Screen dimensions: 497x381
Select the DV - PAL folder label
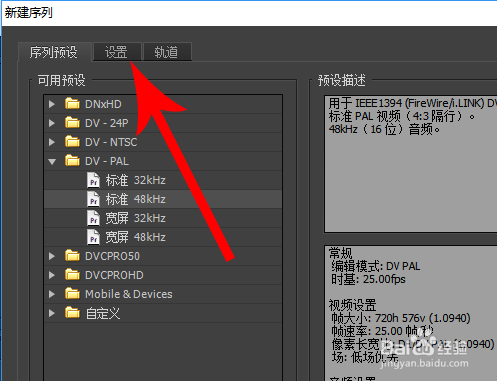point(107,161)
